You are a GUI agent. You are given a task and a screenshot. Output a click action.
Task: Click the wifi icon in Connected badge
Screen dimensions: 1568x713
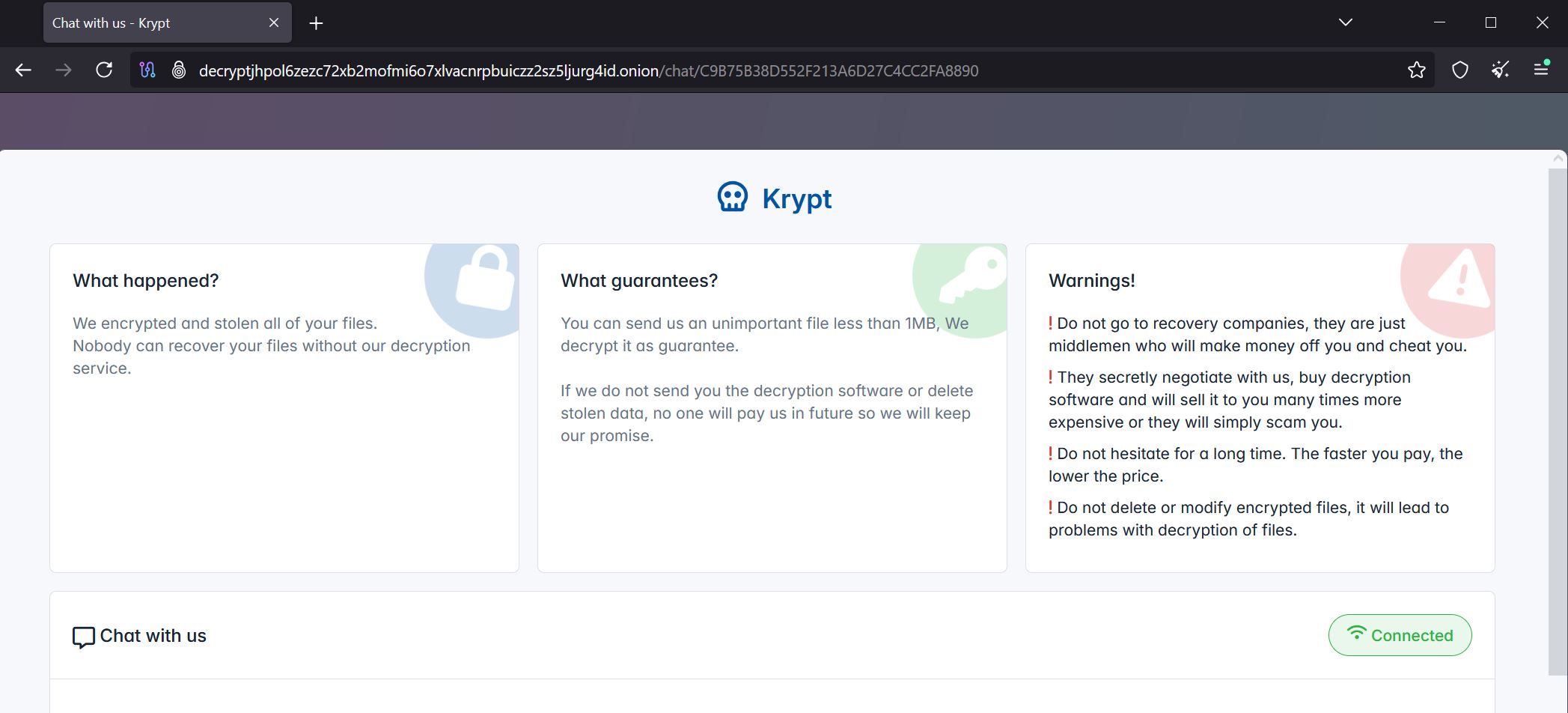click(x=1356, y=633)
